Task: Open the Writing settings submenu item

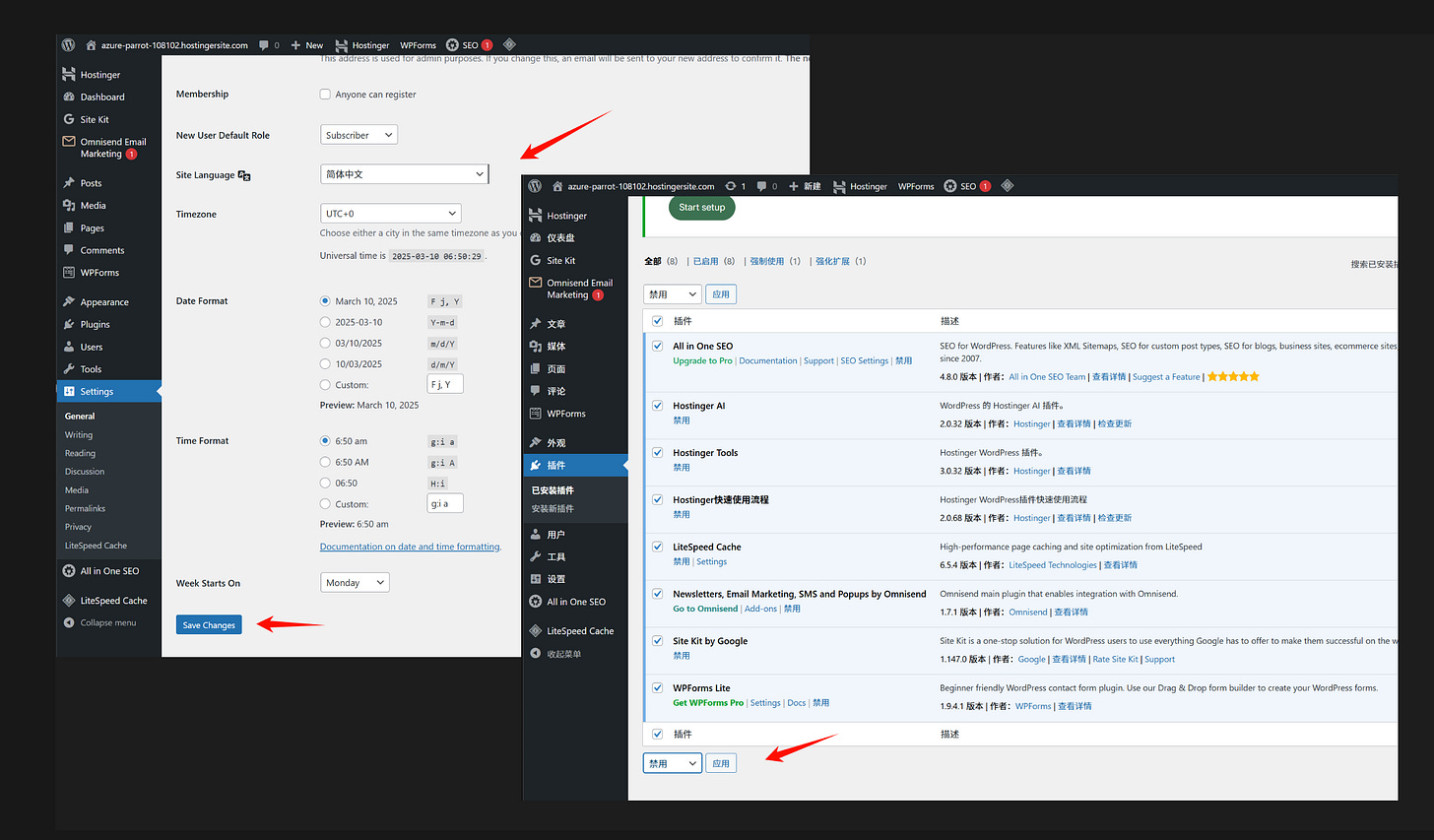Action: pyautogui.click(x=79, y=434)
